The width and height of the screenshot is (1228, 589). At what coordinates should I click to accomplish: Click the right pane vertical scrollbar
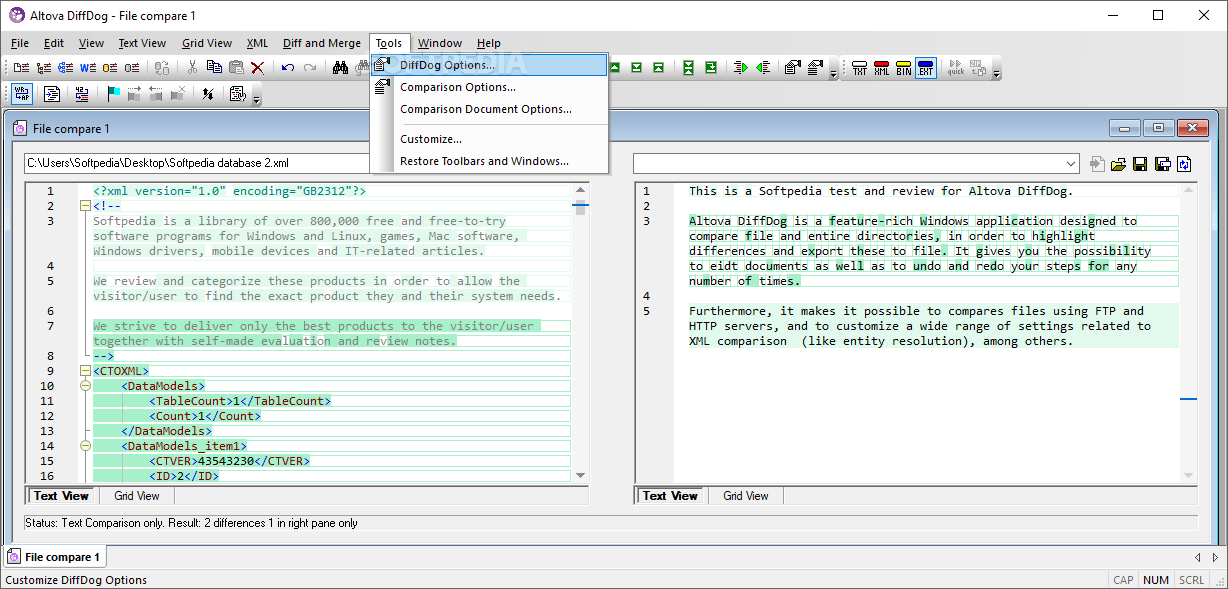point(1188,333)
